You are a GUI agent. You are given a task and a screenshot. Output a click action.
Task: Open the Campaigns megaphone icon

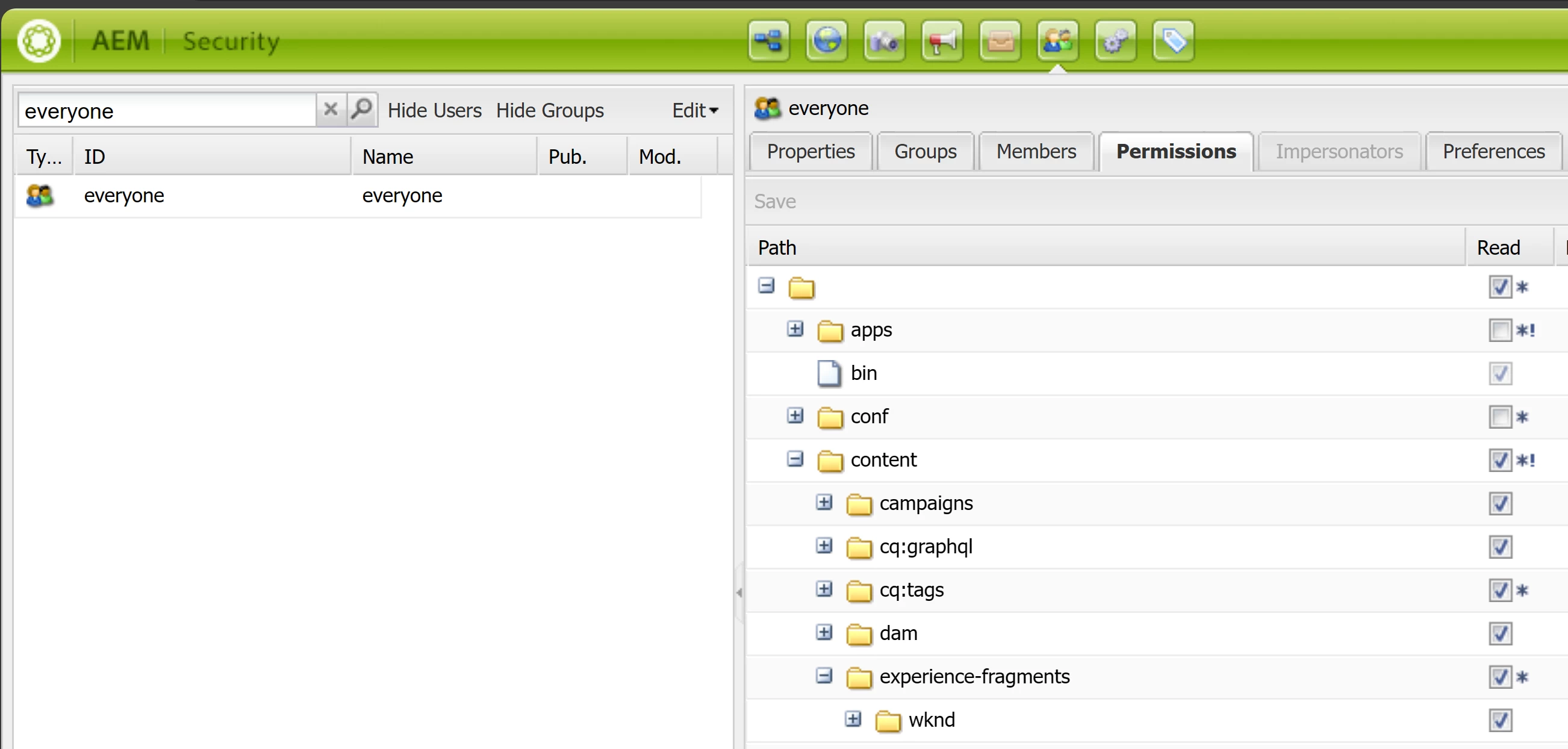coord(942,42)
